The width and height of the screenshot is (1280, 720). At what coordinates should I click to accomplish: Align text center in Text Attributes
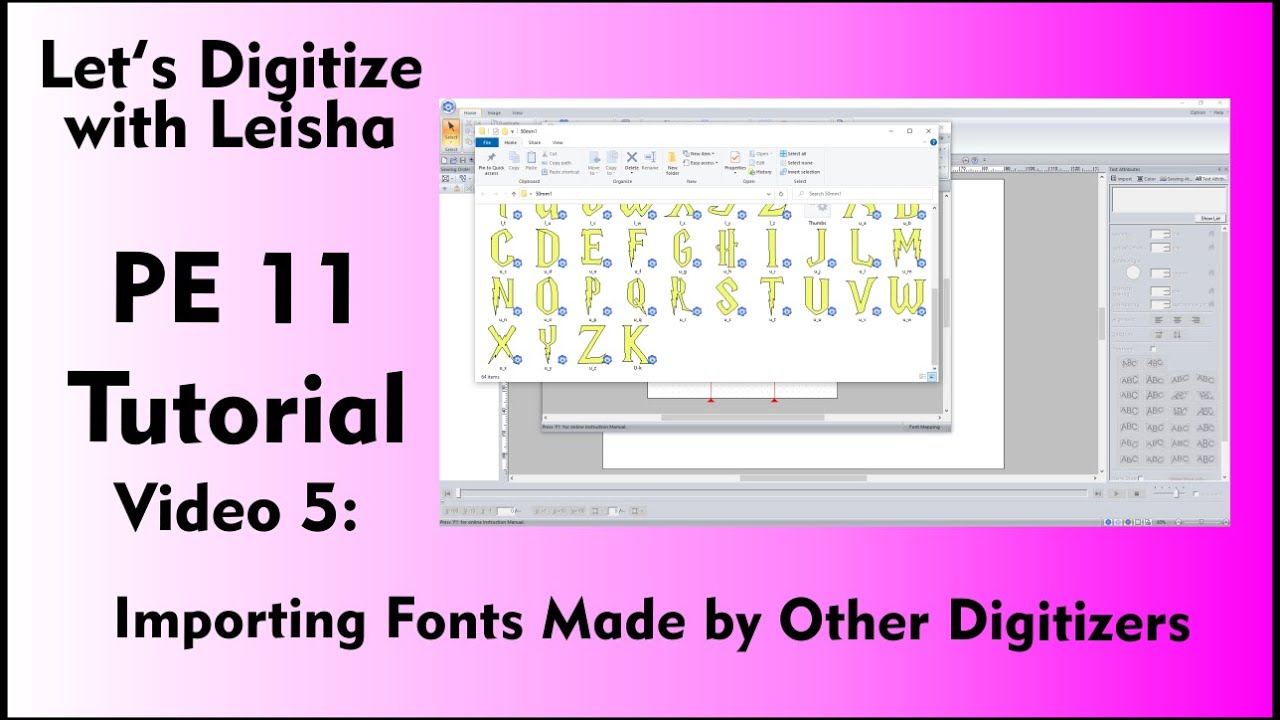click(x=1177, y=320)
